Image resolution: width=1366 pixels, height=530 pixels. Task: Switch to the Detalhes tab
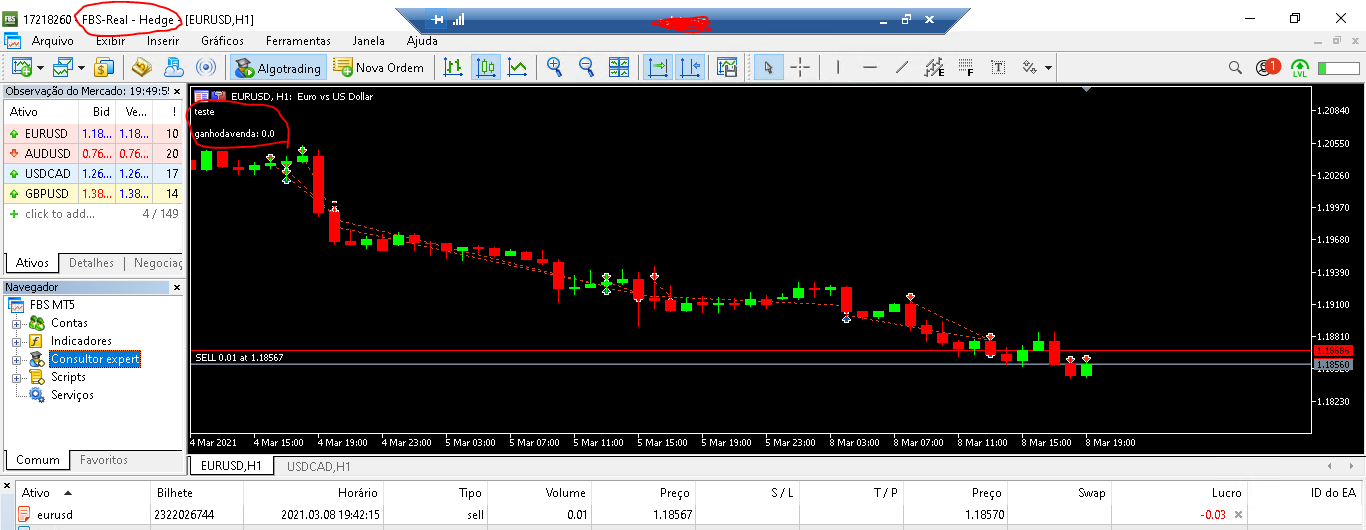pyautogui.click(x=92, y=263)
